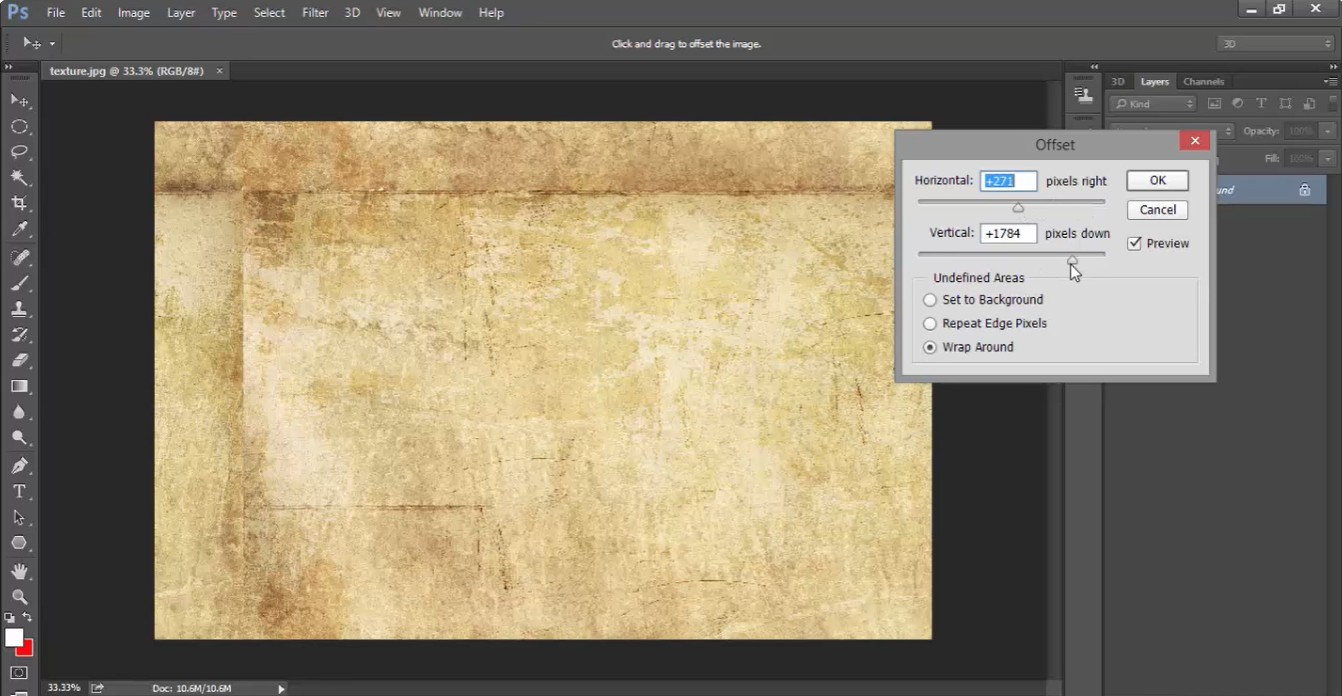Image resolution: width=1342 pixels, height=696 pixels.
Task: Open the layer Kind filter dropdown
Action: click(x=1153, y=104)
